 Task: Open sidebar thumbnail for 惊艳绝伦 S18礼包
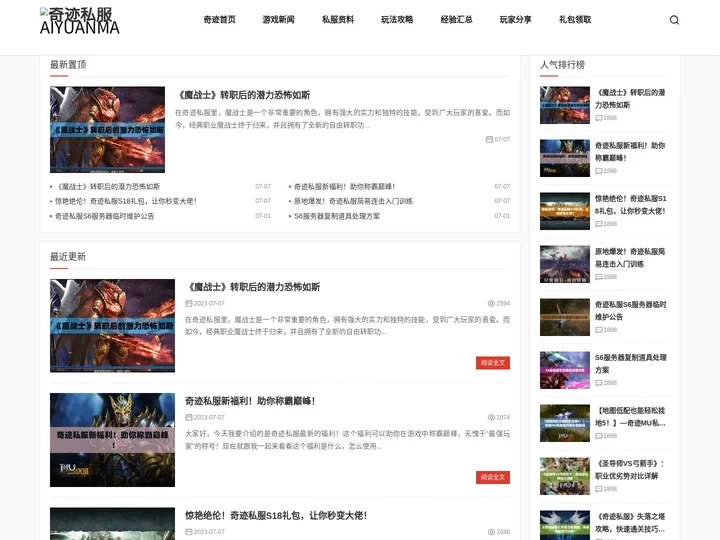pyautogui.click(x=565, y=211)
